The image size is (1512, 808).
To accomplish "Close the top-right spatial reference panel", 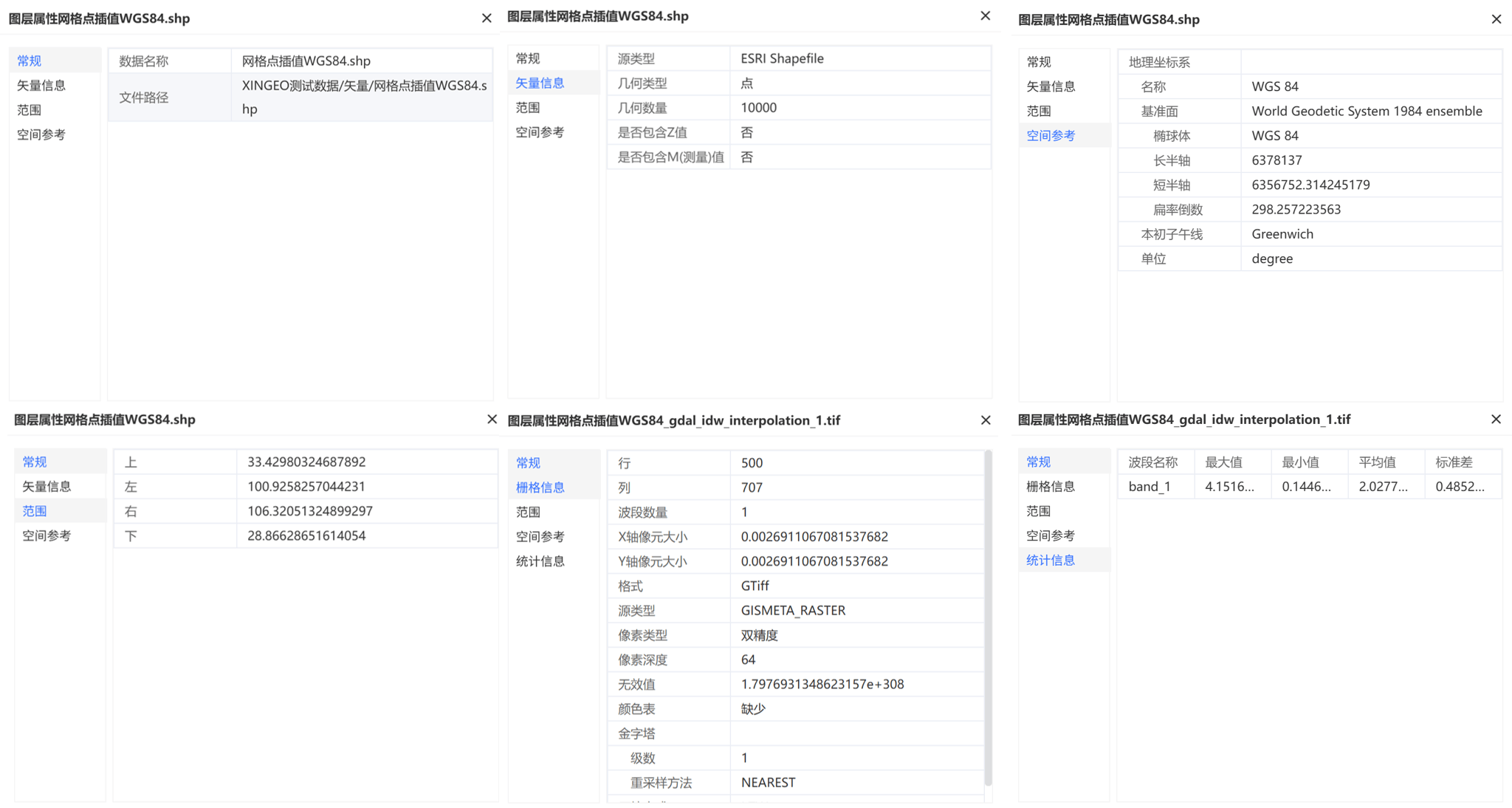I will point(1496,19).
